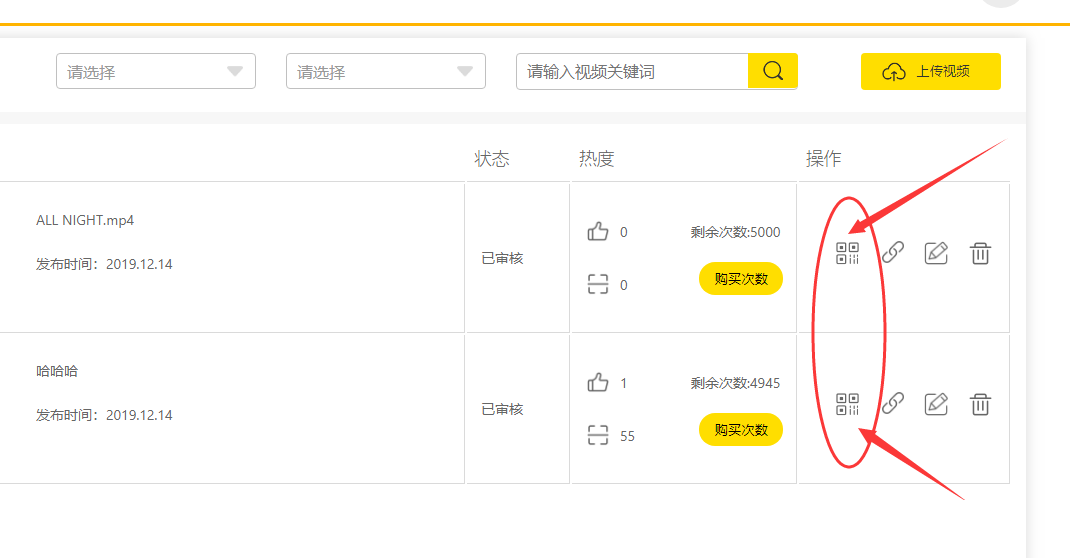Open the second 请选择 dropdown

[386, 72]
